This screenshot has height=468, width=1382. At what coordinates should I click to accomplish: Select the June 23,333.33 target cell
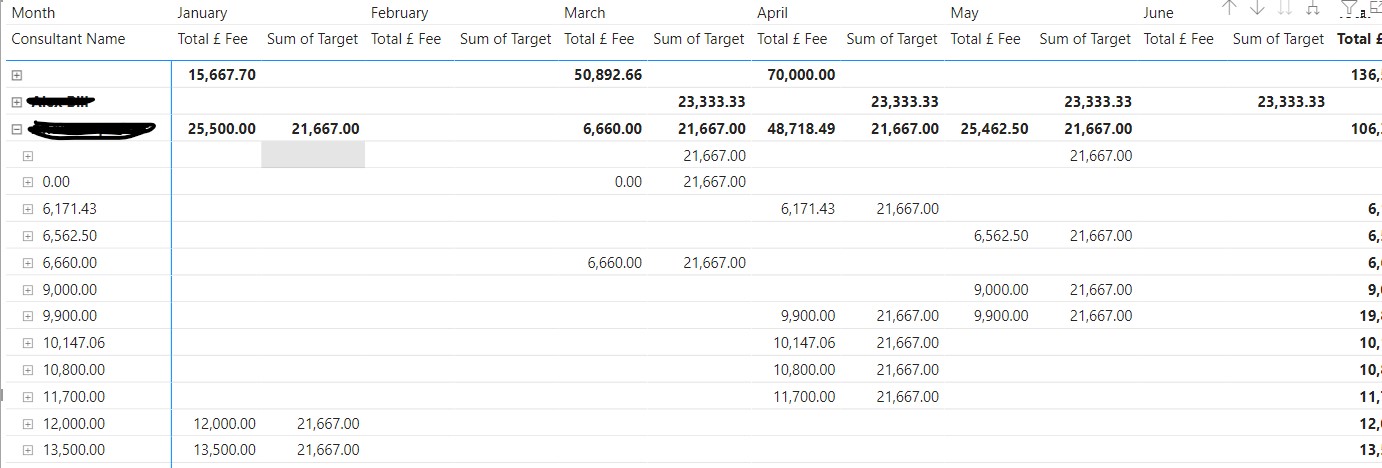(x=1291, y=102)
